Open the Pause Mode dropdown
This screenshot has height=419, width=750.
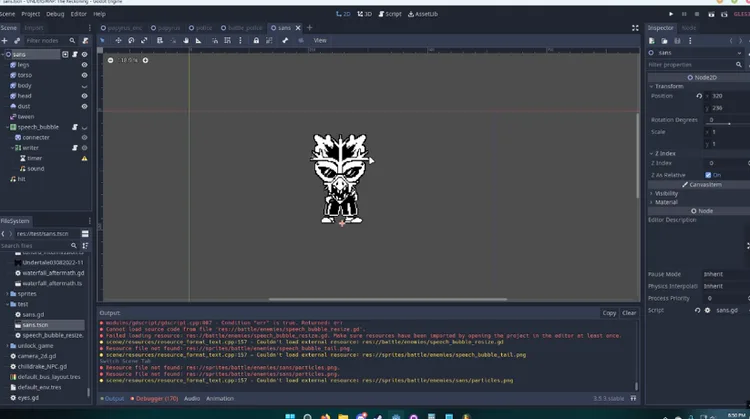coord(726,275)
